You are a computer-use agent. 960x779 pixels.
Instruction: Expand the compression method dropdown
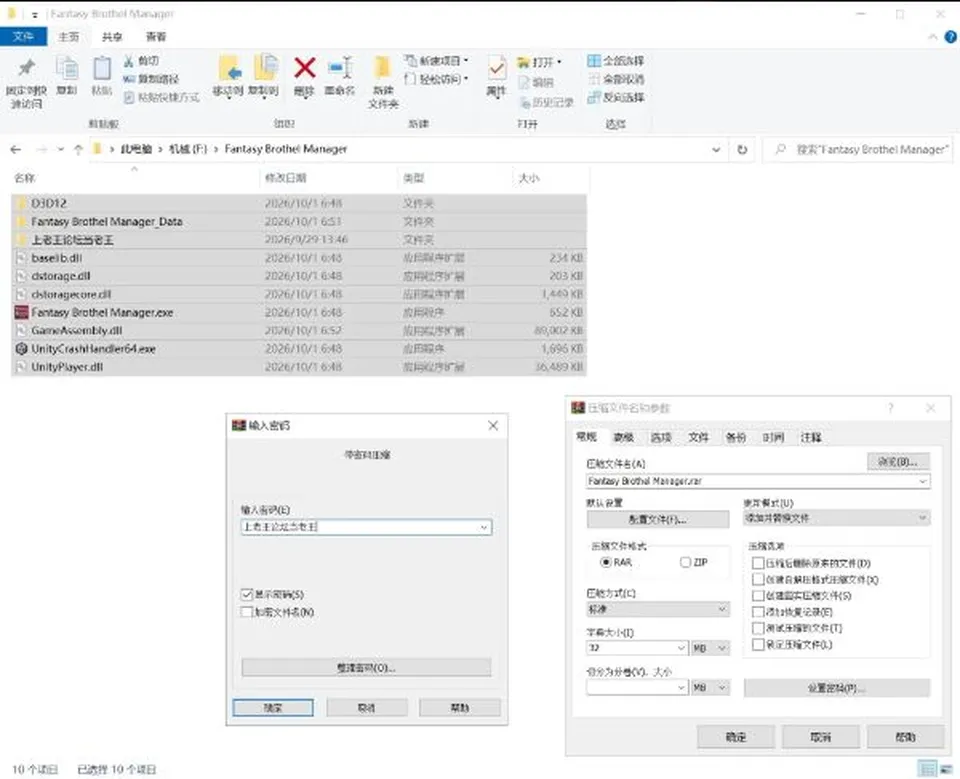(658, 609)
